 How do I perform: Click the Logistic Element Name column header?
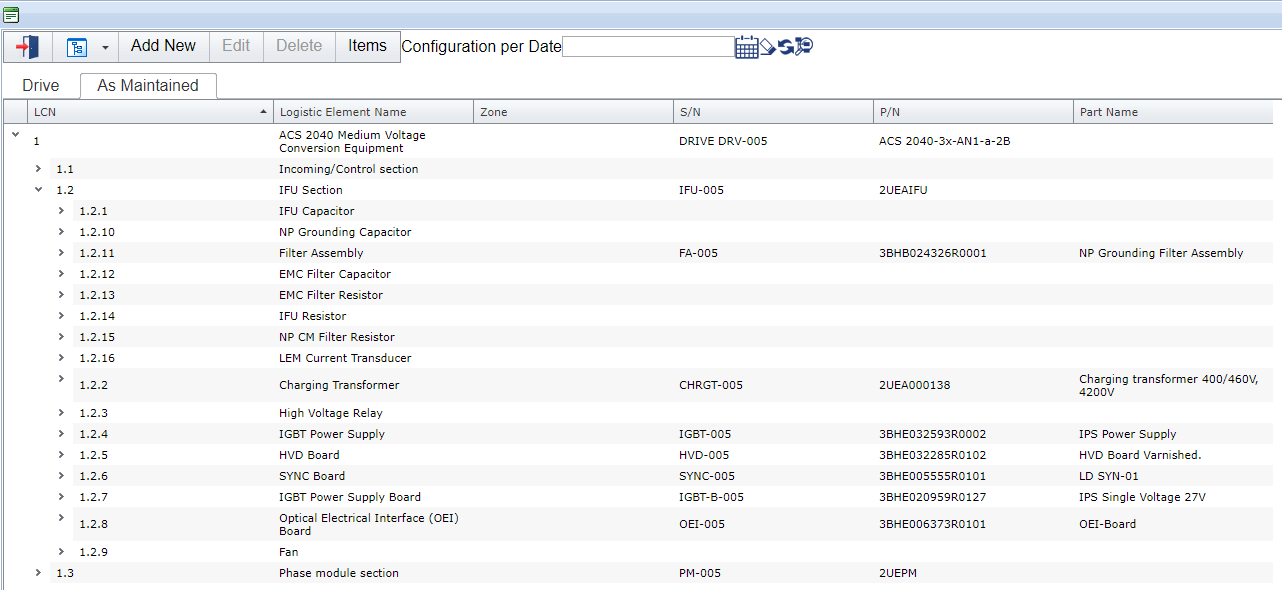[373, 112]
